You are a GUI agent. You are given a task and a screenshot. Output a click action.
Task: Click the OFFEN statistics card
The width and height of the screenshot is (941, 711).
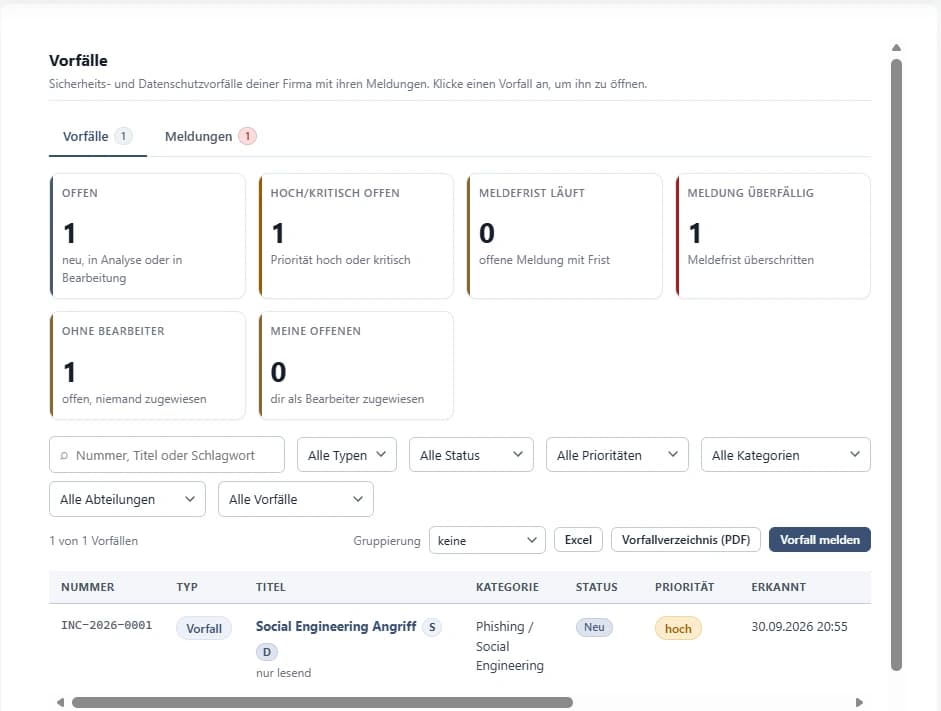tap(148, 236)
